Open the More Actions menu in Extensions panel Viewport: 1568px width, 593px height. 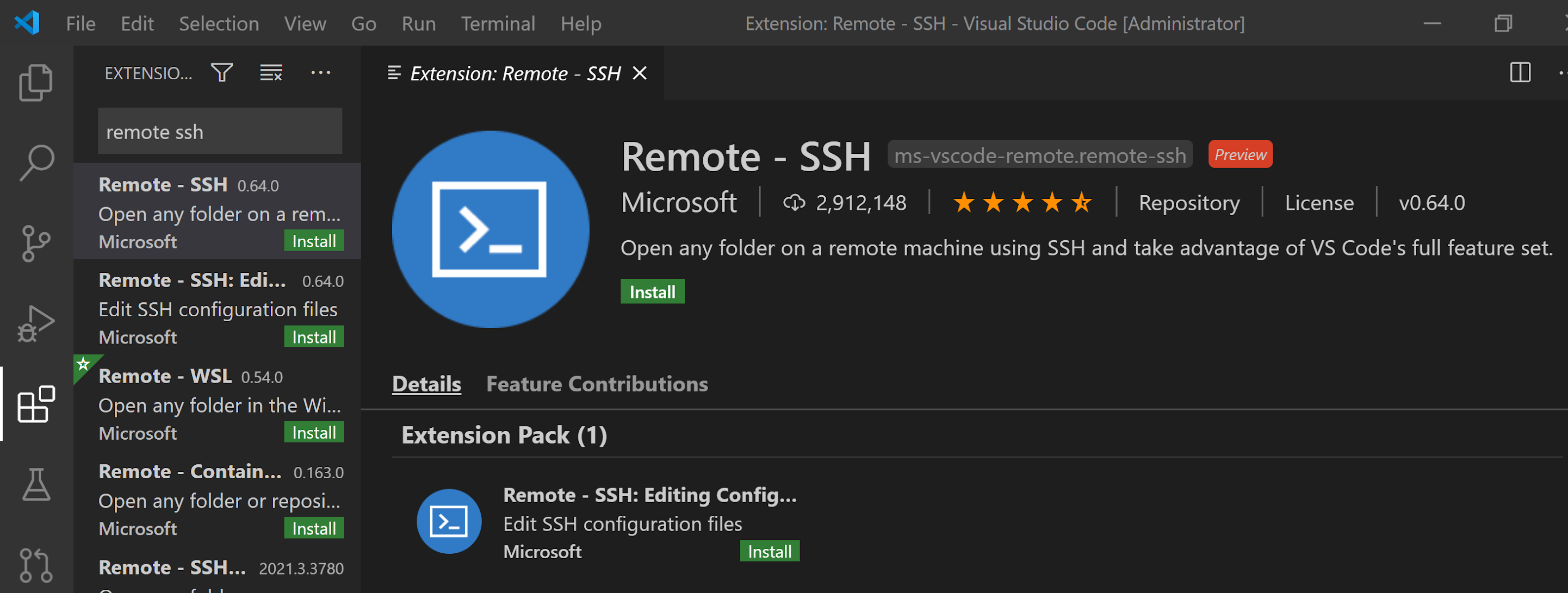click(x=321, y=72)
